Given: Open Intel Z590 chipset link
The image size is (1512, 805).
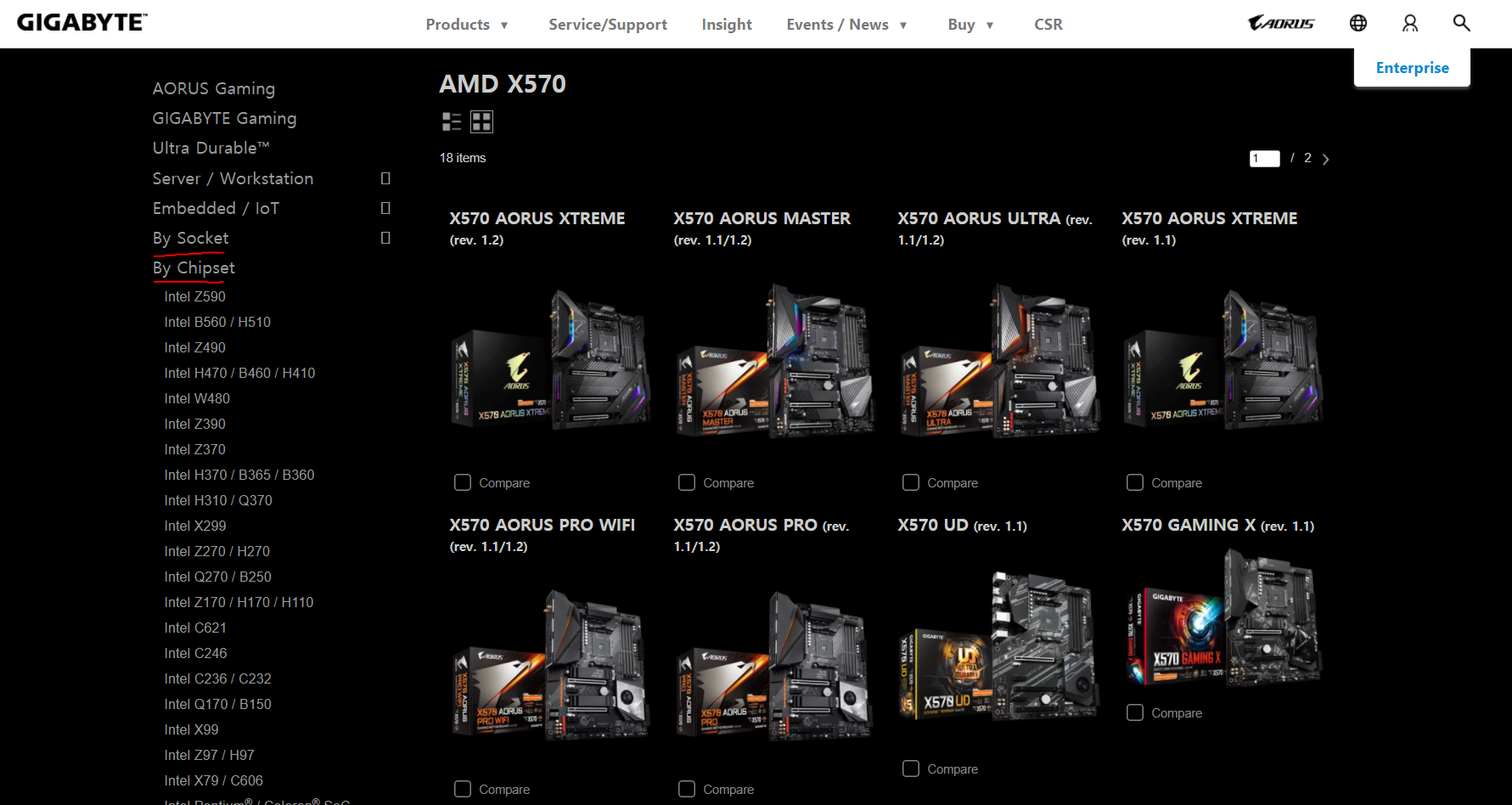Looking at the screenshot, I should pos(195,296).
